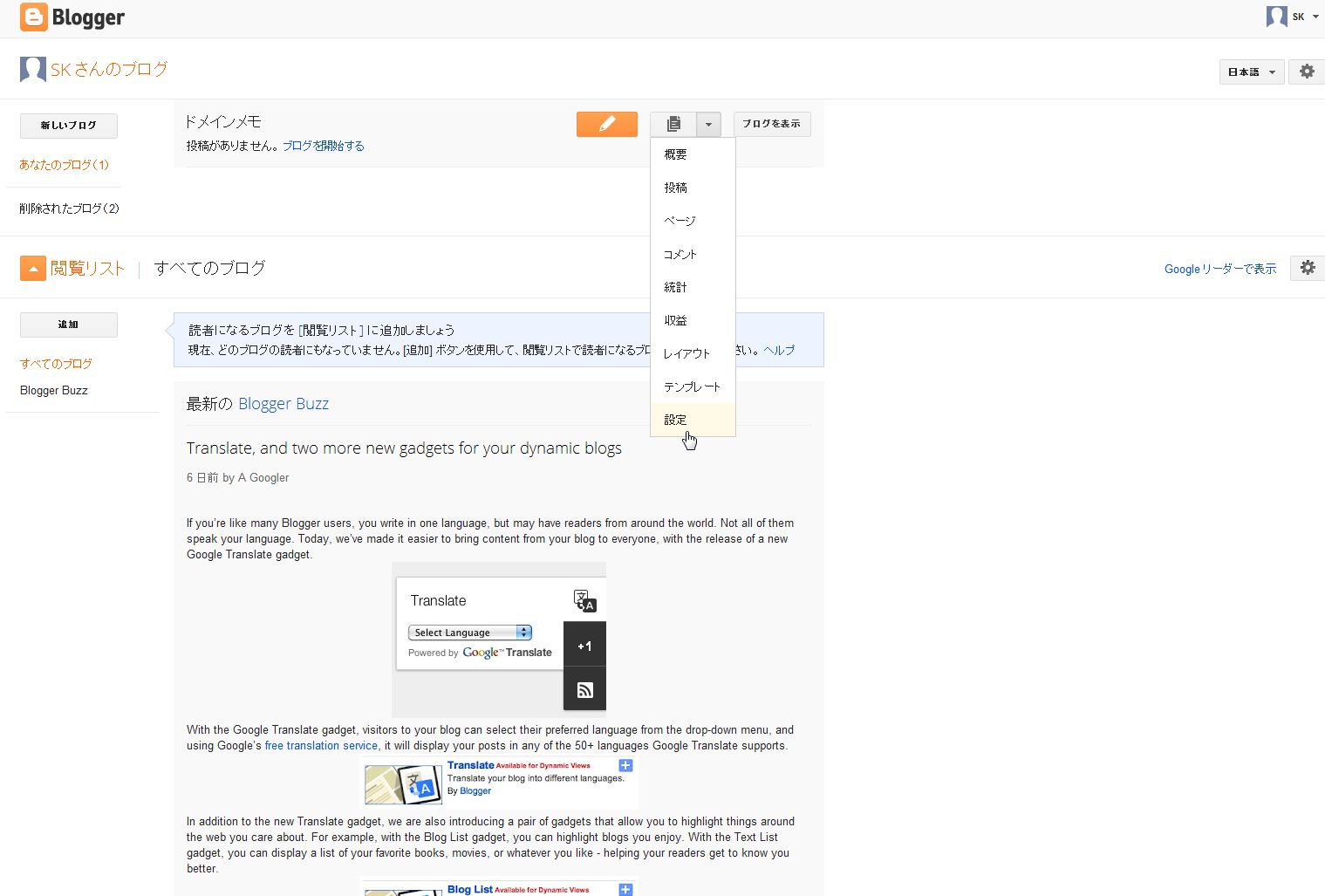Click the ドメインメモ blog name
The image size is (1325, 896).
pos(223,122)
